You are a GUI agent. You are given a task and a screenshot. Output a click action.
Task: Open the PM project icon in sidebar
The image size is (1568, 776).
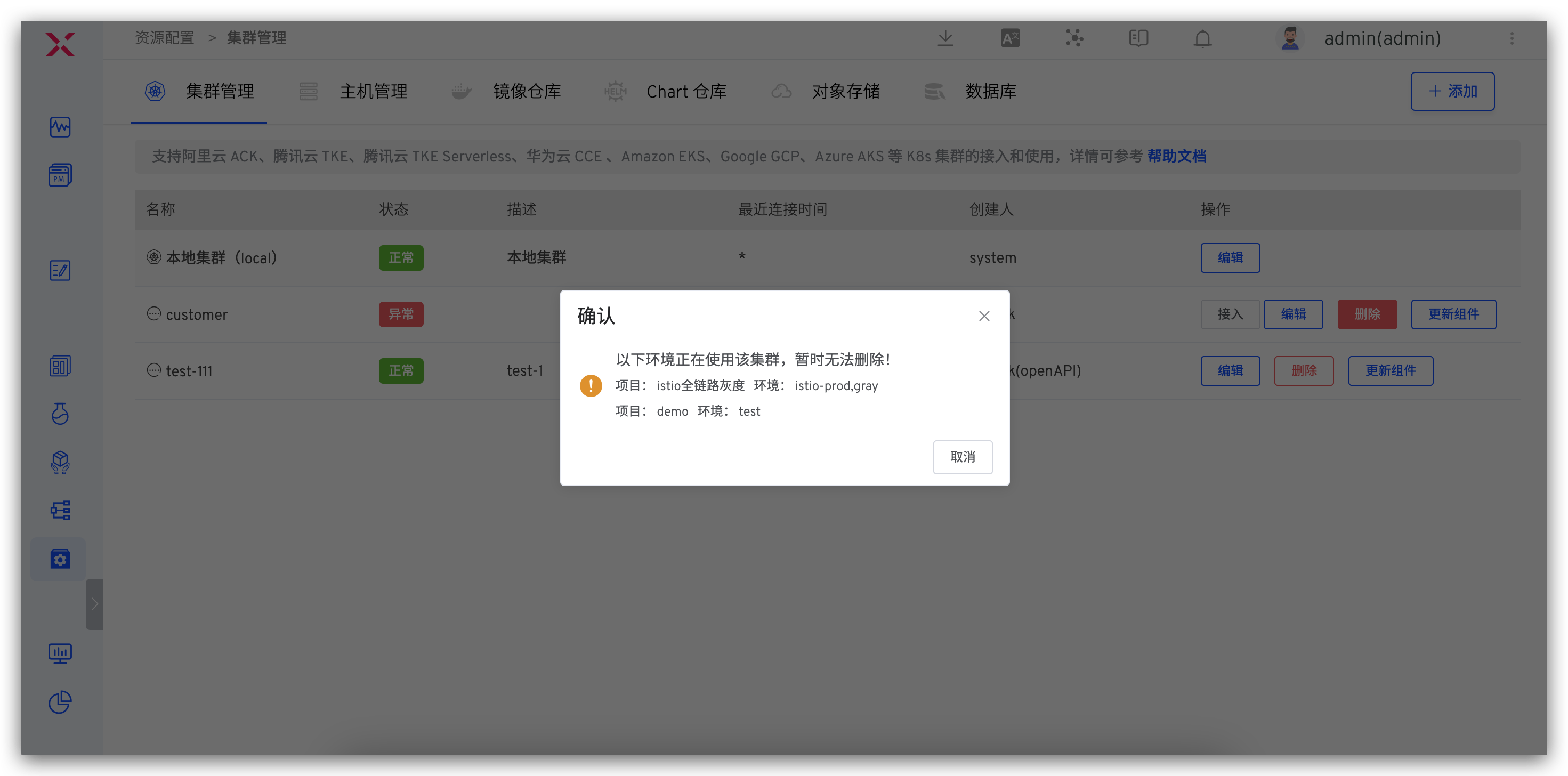coord(60,175)
